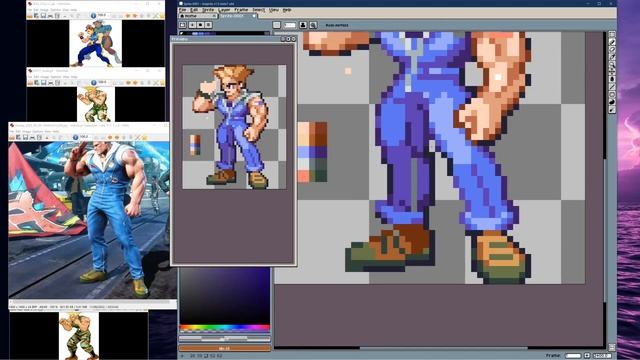
Task: Click the plus button next to Frame field
Action: pos(587,356)
